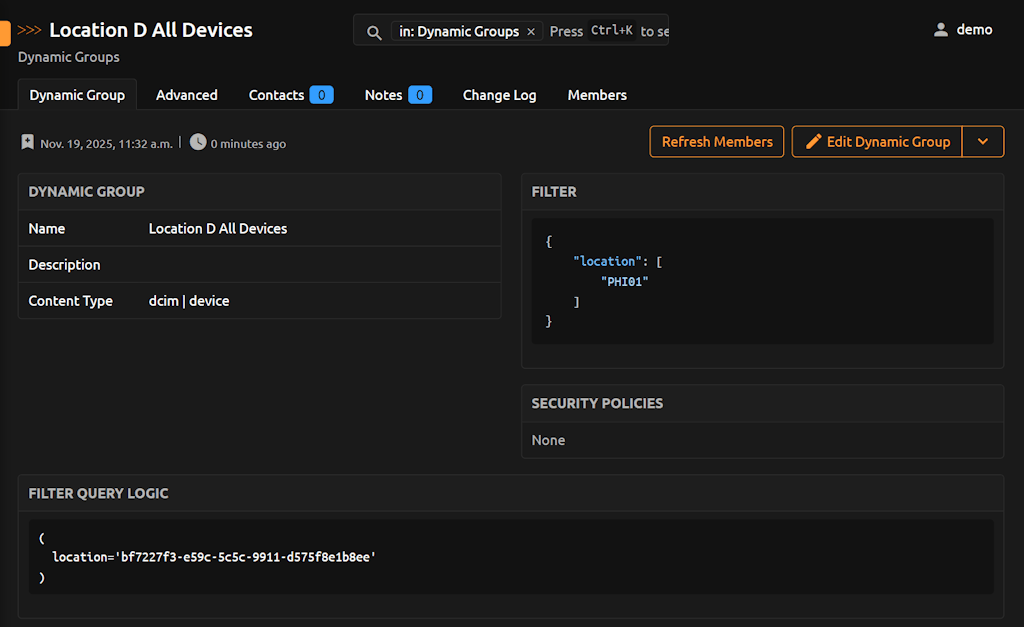Click the search magnifier icon
This screenshot has width=1024, height=627.
pos(374,32)
